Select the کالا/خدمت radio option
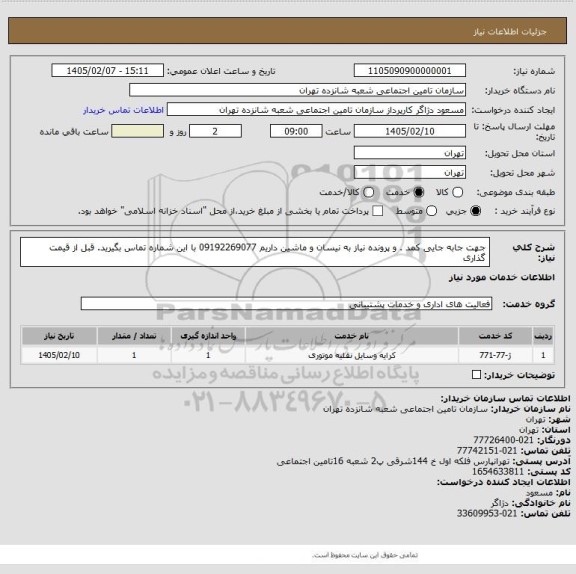Screen dimensions: 576x574 coord(368,192)
